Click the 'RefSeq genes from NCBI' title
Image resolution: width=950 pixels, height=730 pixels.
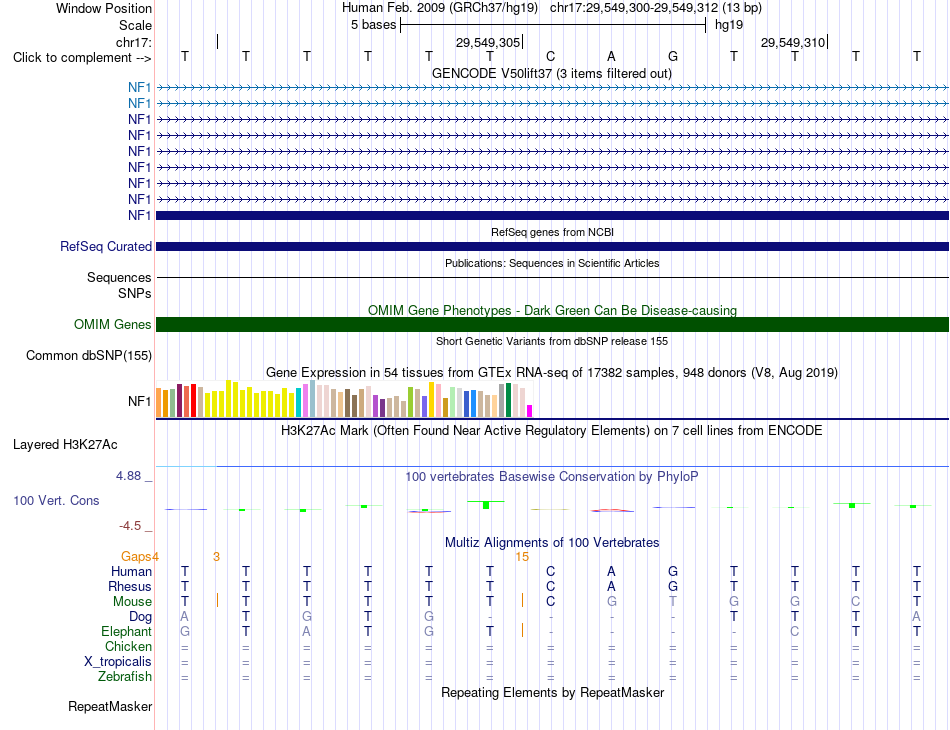(x=552, y=232)
